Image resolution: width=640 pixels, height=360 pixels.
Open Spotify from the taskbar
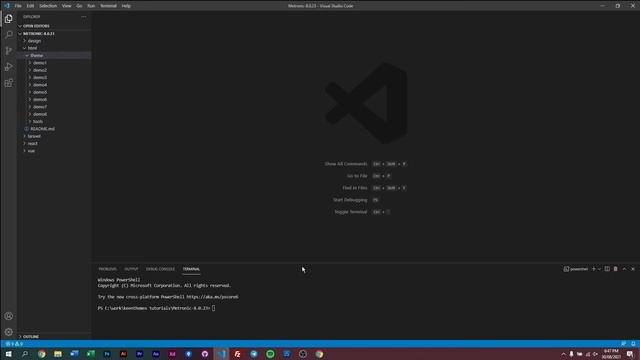coord(270,354)
